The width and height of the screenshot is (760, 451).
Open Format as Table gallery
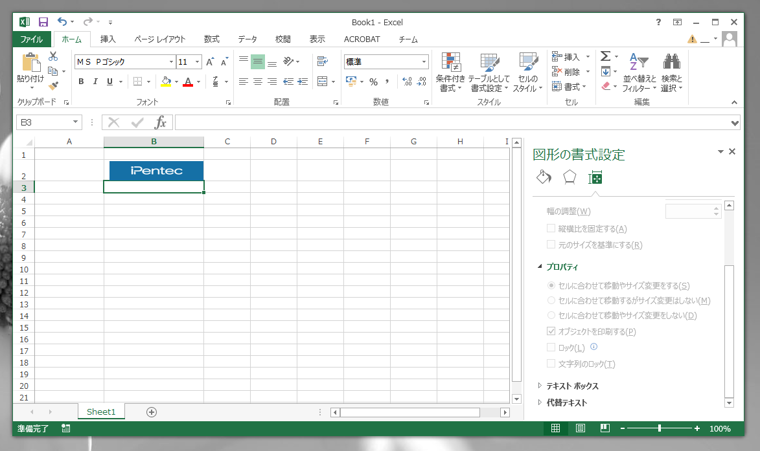pos(490,72)
